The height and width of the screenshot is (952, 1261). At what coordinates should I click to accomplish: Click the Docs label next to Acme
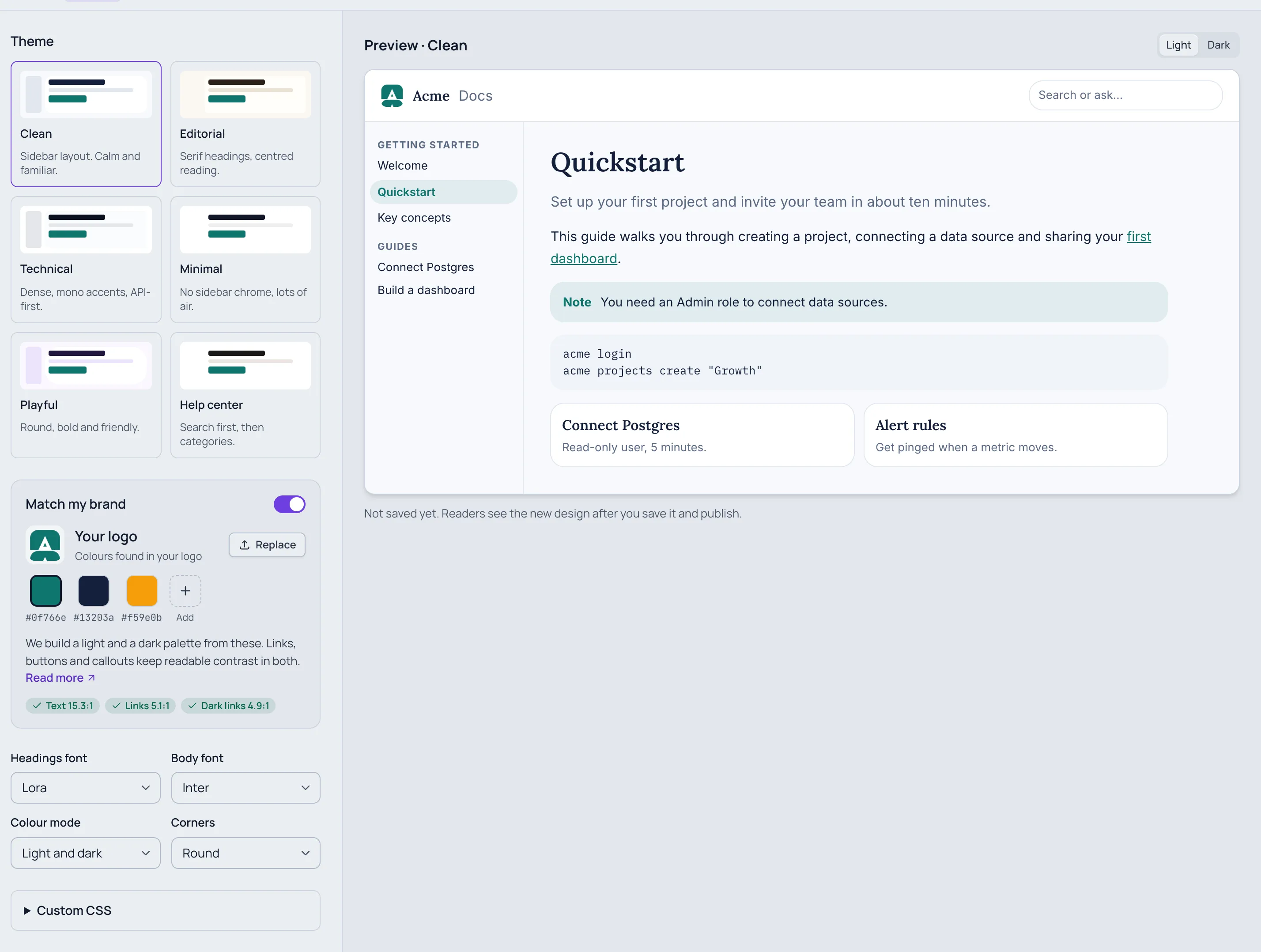476,96
